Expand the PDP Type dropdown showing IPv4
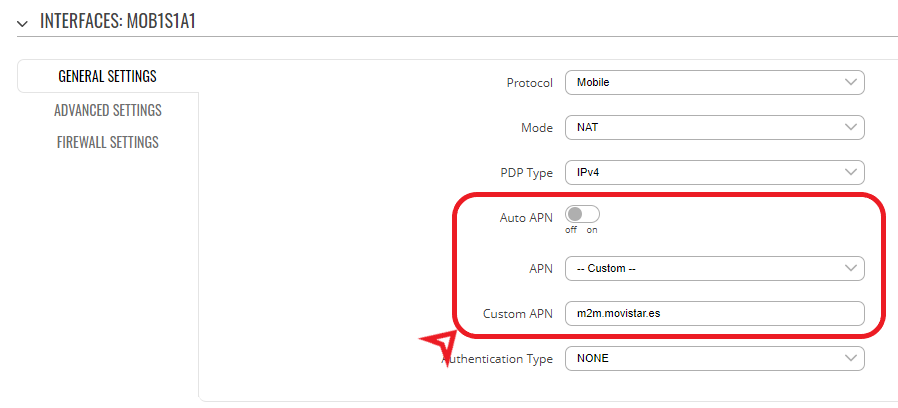Viewport: 898px width, 408px height. click(713, 173)
